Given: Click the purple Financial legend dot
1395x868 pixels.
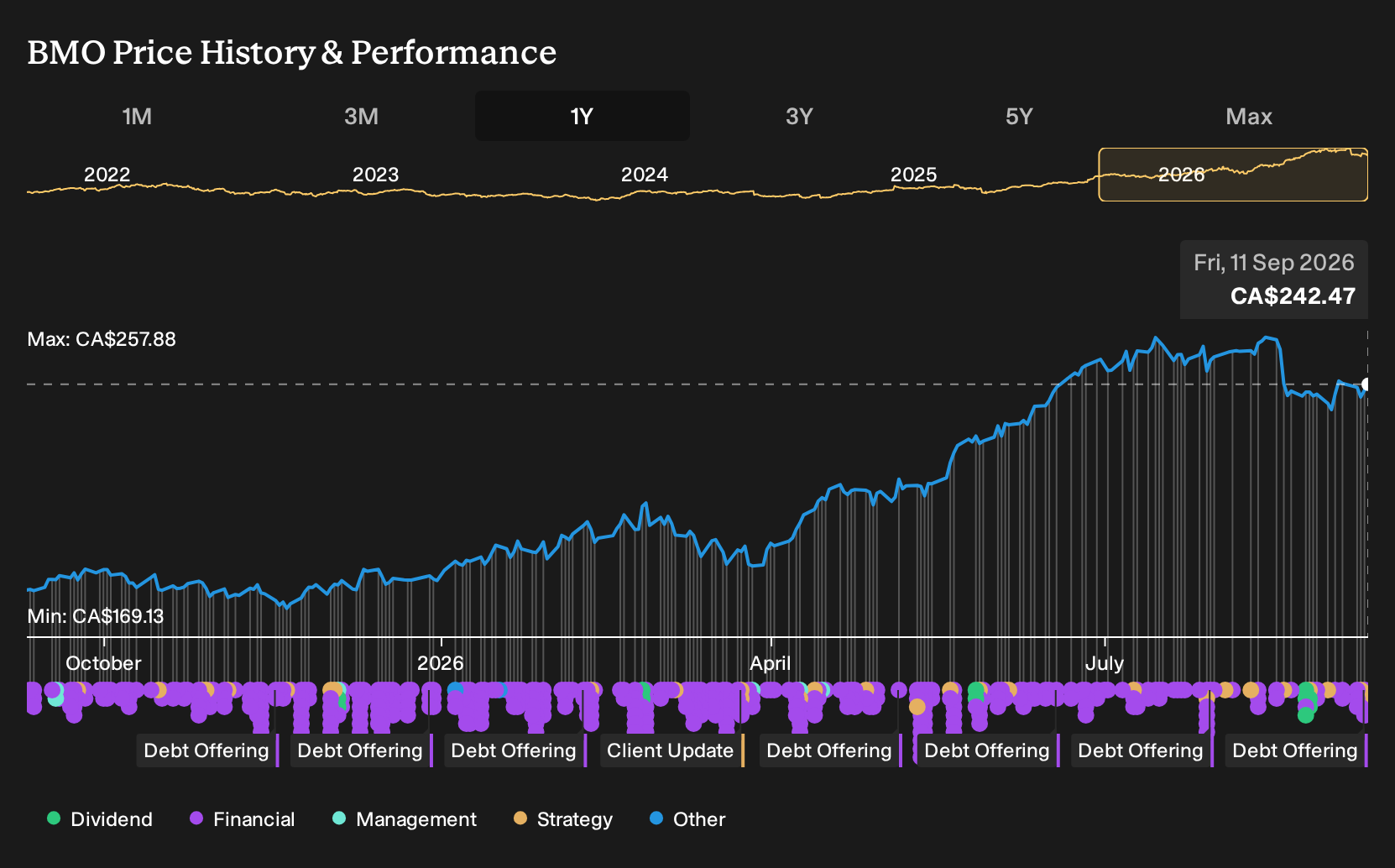Looking at the screenshot, I should coord(196,818).
